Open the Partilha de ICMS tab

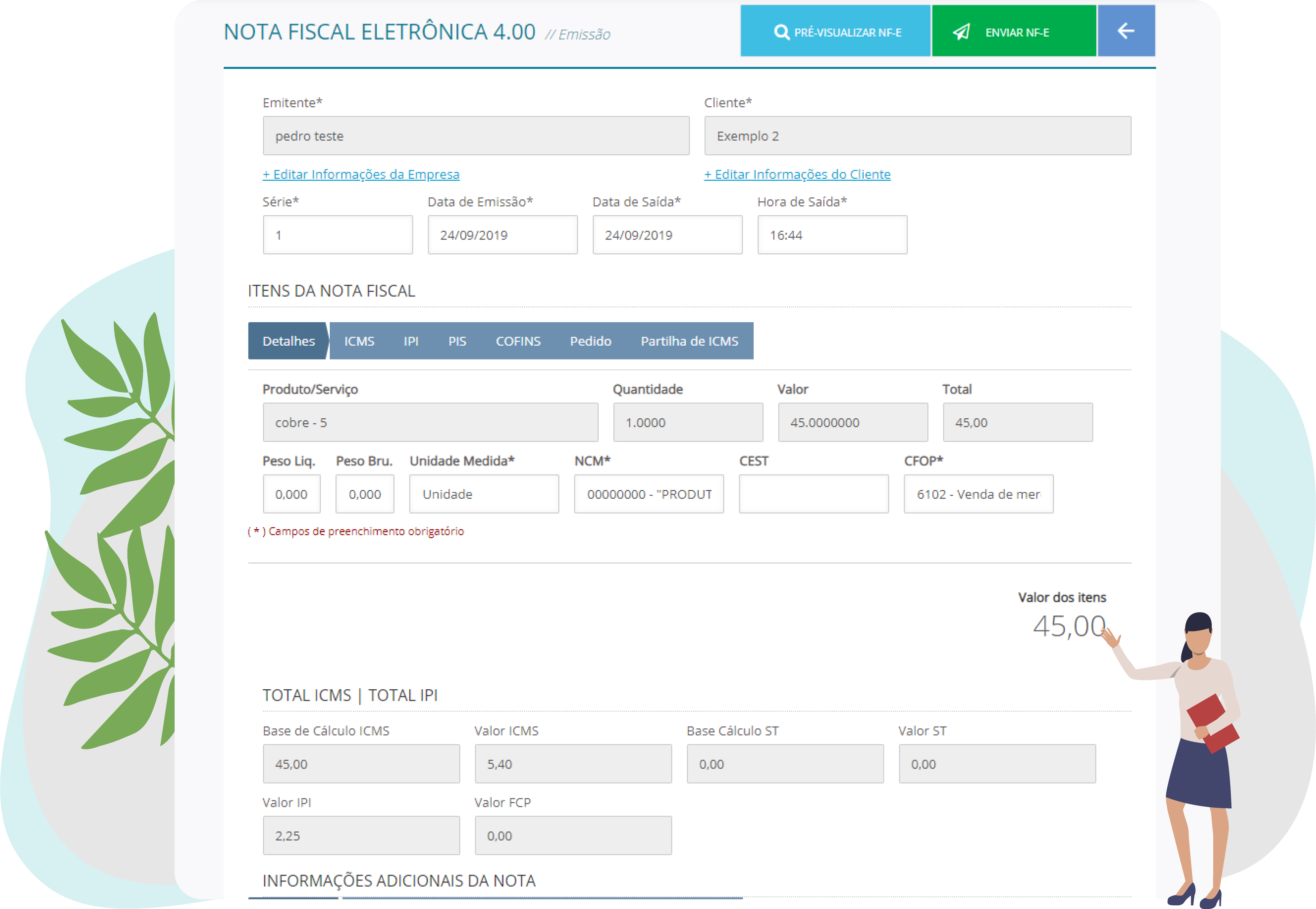[689, 341]
